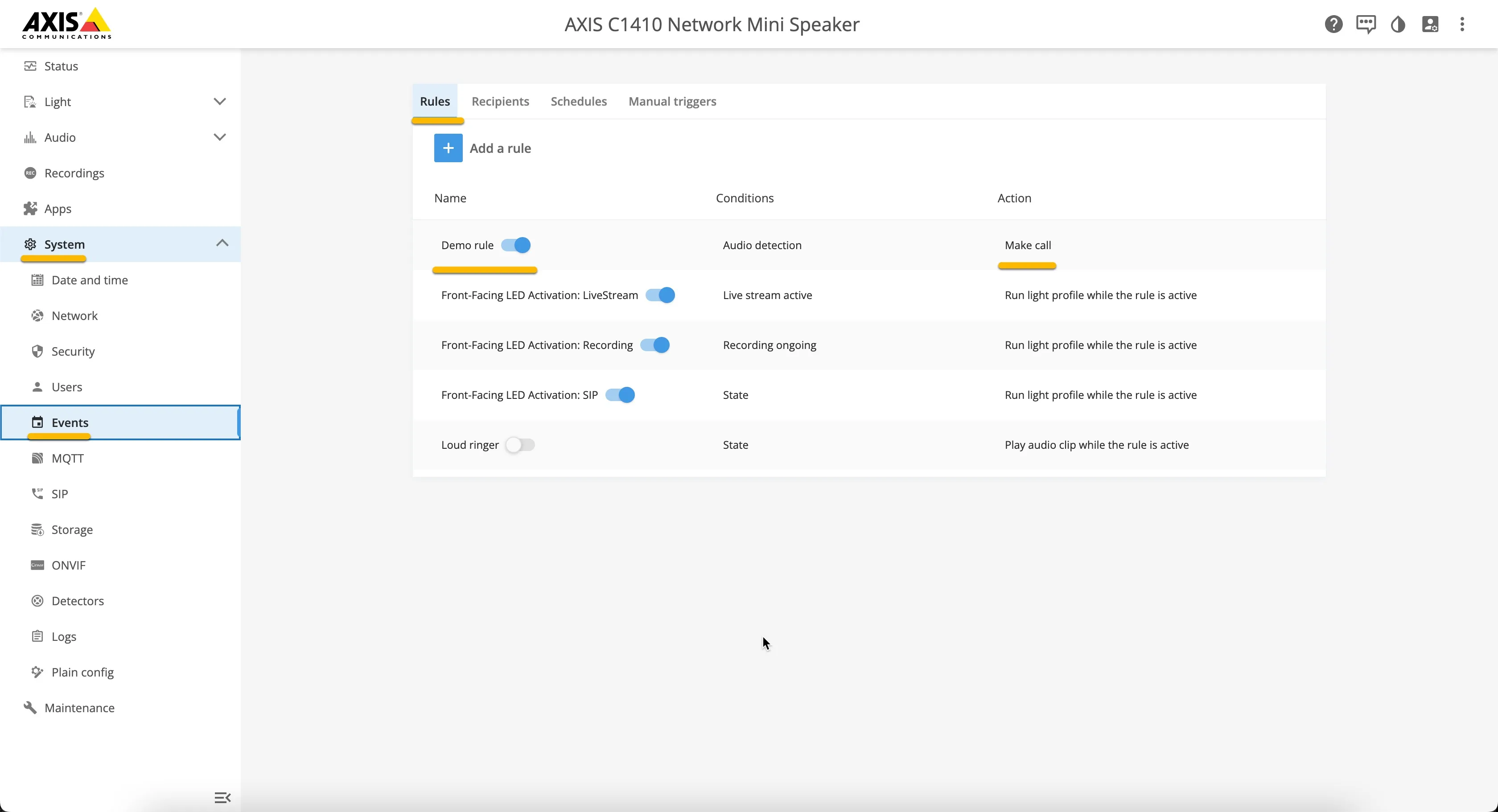
Task: Click the Storage disk icon
Action: coord(37,529)
